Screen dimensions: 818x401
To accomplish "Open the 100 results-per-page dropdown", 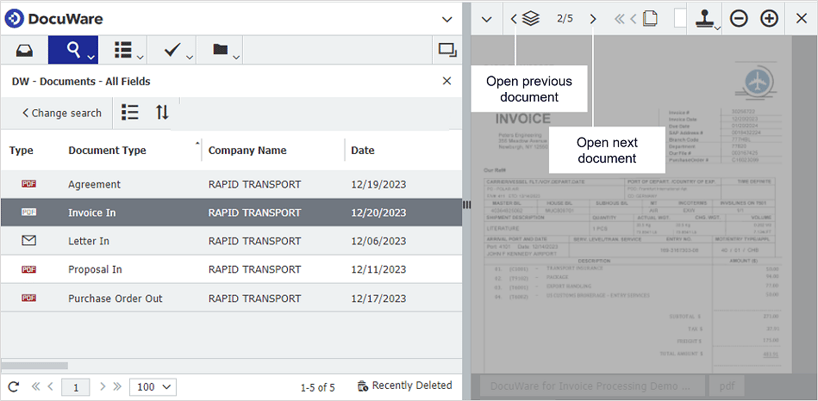I will pyautogui.click(x=154, y=386).
